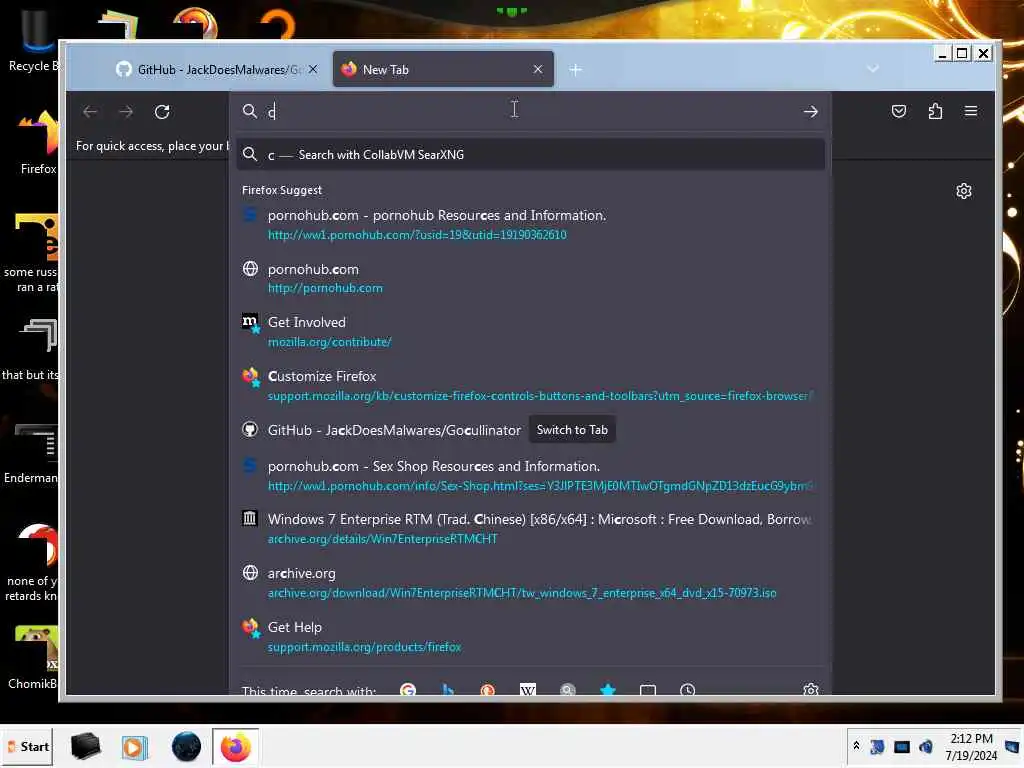Viewport: 1024px width, 768px height.
Task: Click the go arrow in the address bar
Action: (810, 112)
